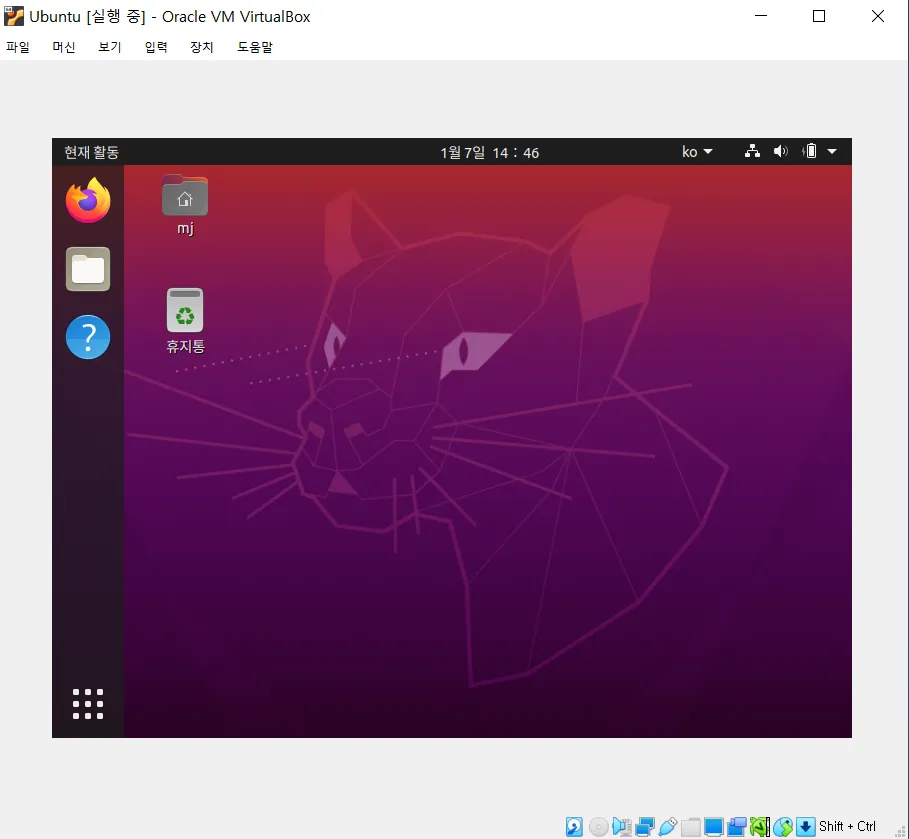909x839 pixels.
Task: Expand the Ubuntu system menu arrow
Action: 832,151
